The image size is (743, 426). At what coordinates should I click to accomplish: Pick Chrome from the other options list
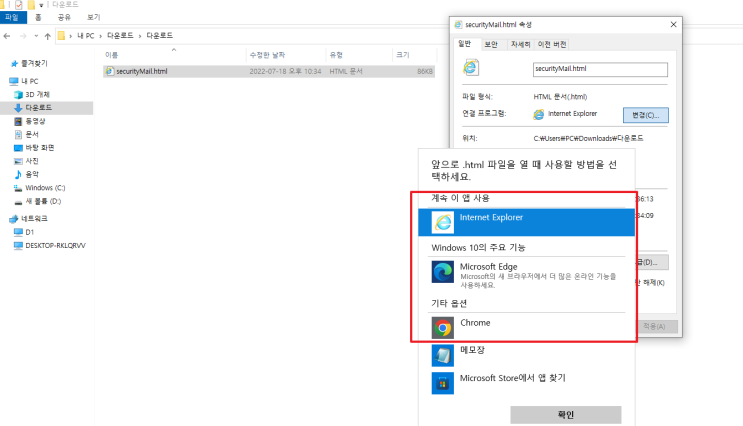526,327
